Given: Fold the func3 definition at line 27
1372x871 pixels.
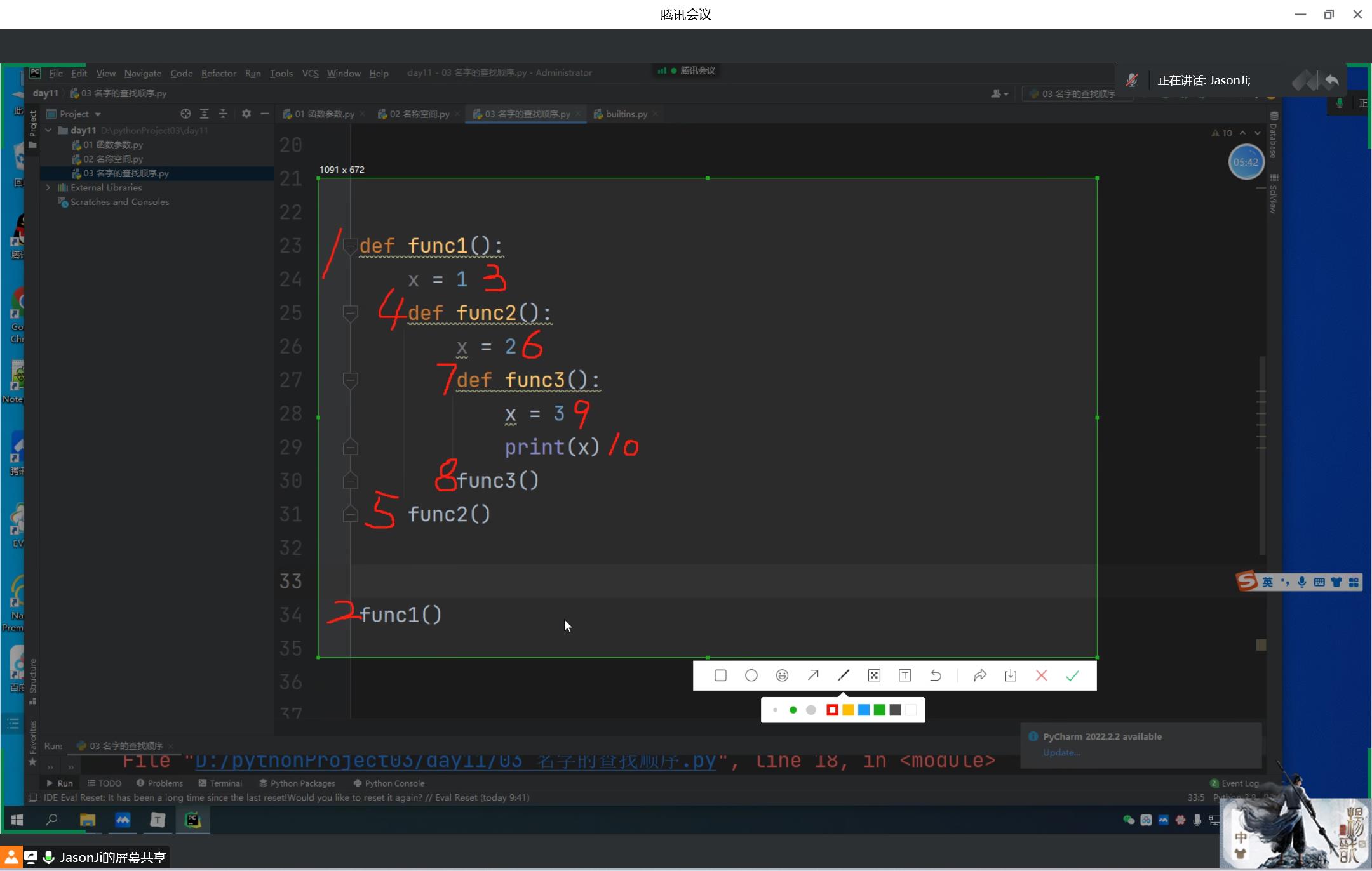Looking at the screenshot, I should coord(350,380).
